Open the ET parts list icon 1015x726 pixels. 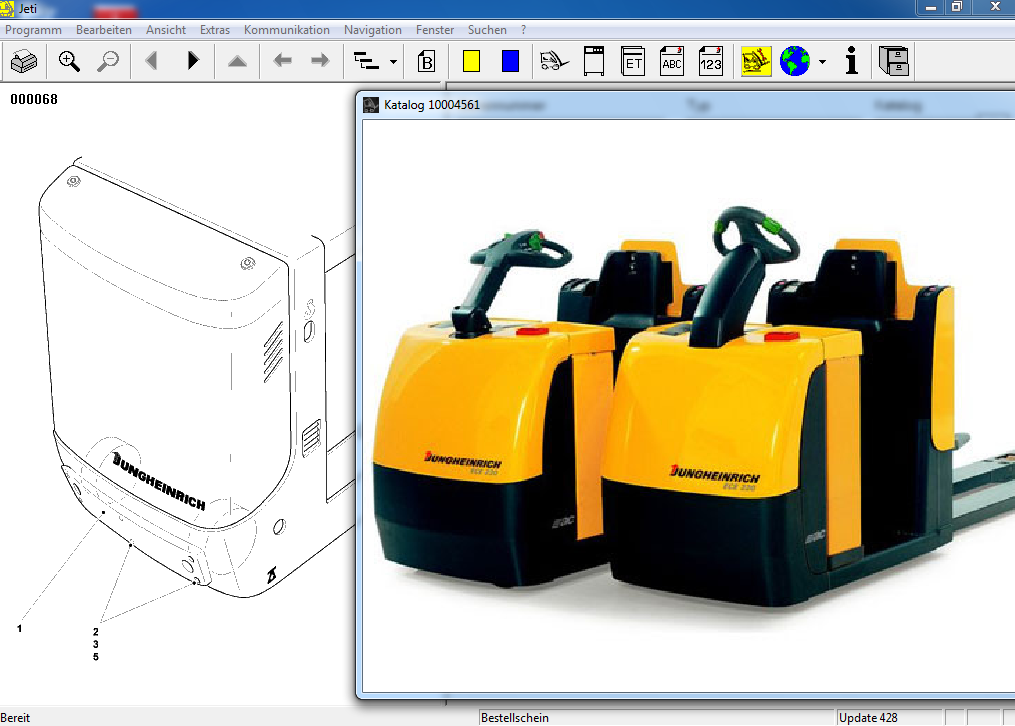click(633, 62)
